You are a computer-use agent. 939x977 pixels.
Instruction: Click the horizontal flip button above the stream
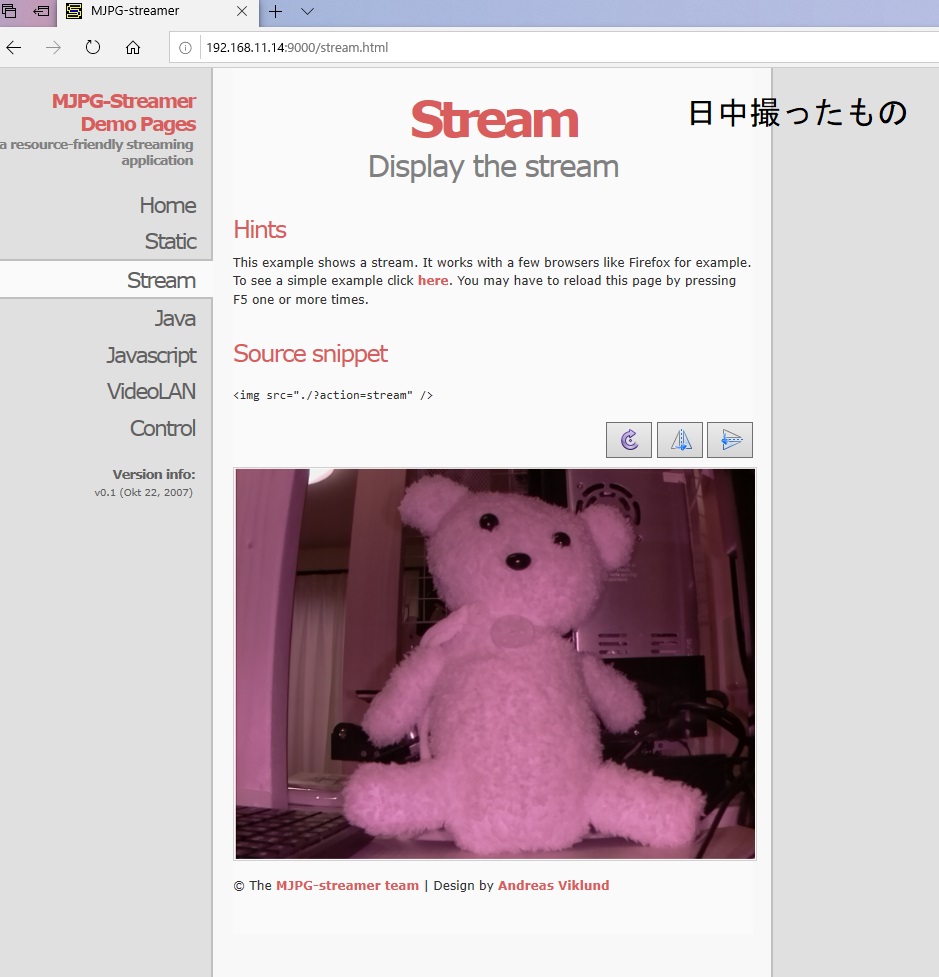pos(680,440)
